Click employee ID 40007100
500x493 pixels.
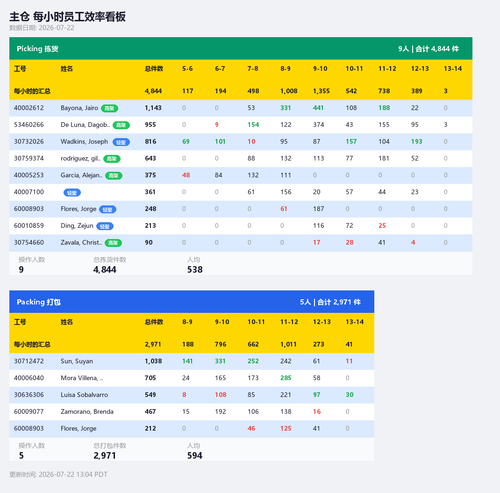click(x=29, y=192)
